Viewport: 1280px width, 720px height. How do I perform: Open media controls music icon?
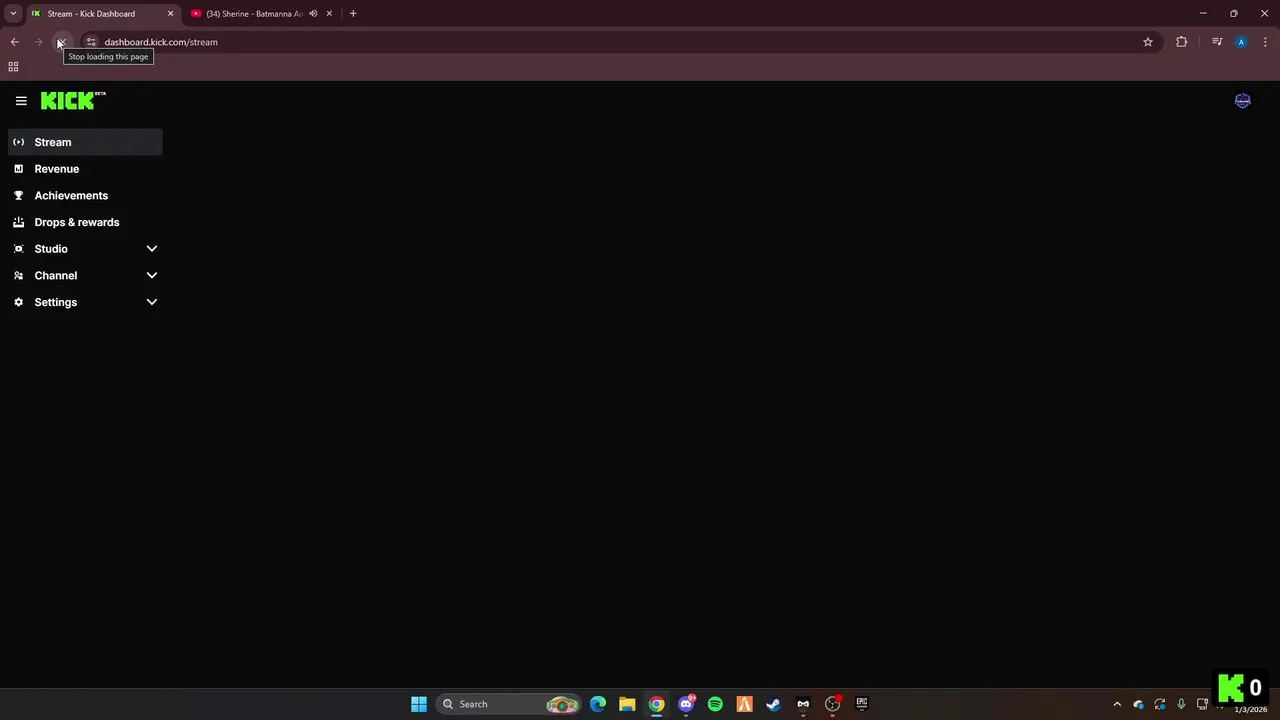click(1217, 42)
